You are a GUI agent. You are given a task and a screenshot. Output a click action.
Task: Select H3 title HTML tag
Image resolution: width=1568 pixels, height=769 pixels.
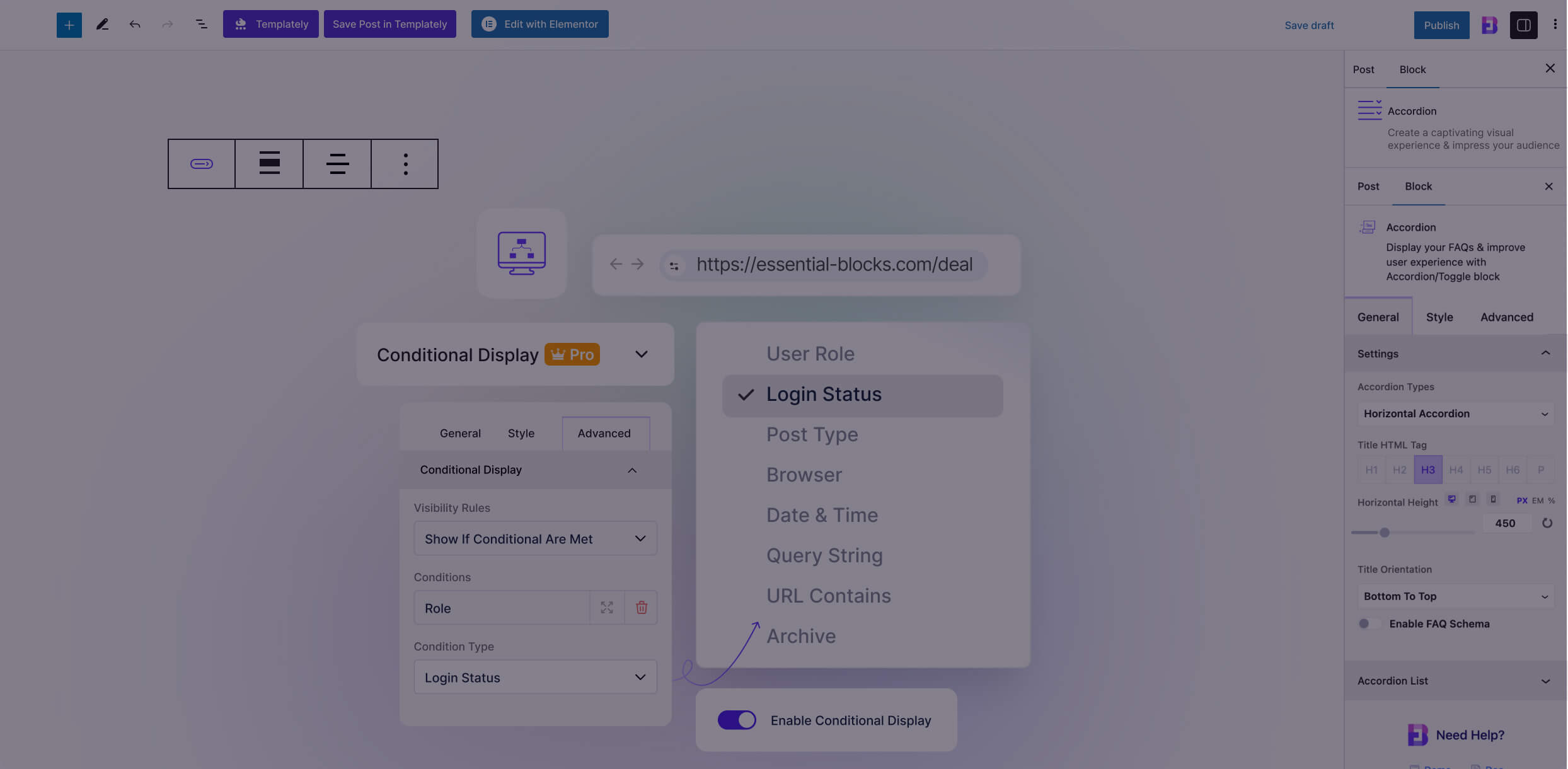pos(1428,470)
